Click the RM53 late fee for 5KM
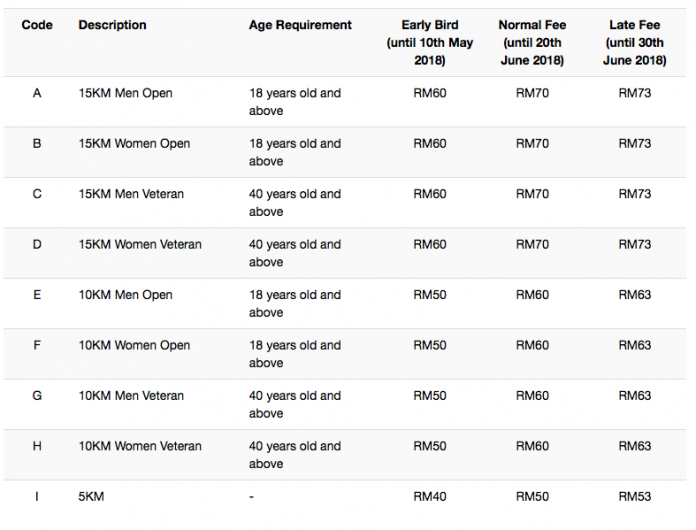 tap(634, 496)
